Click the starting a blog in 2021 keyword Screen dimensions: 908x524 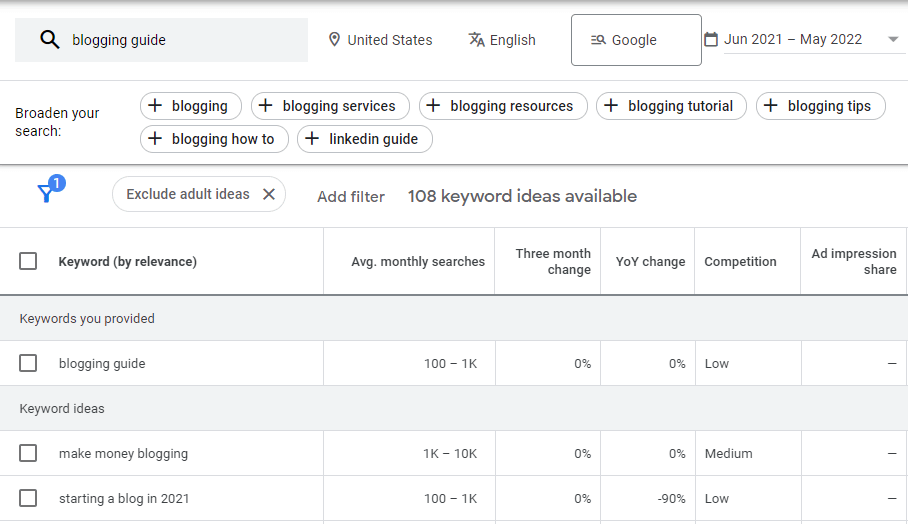pyautogui.click(x=124, y=499)
